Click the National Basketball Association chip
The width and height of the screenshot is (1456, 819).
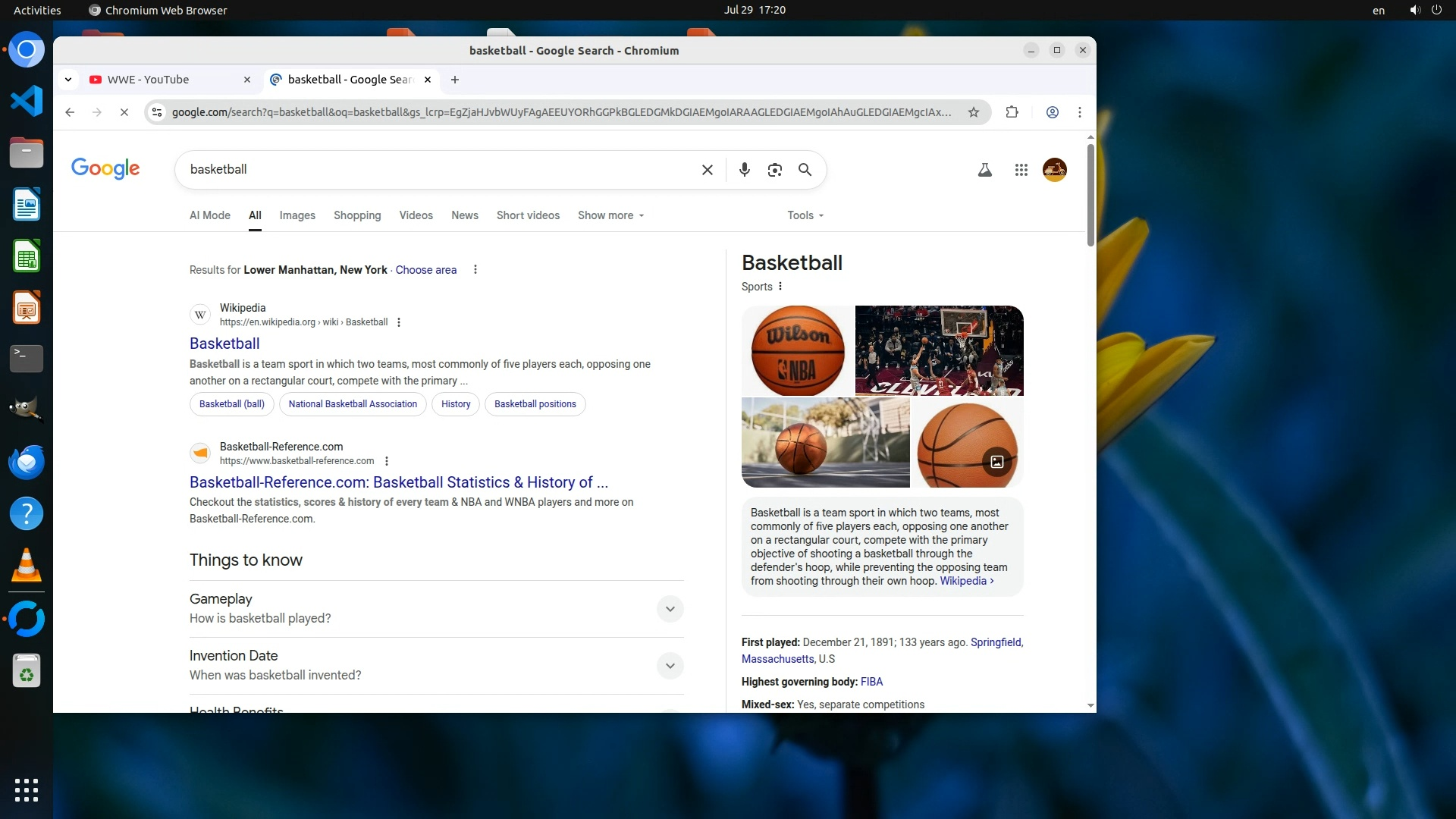[353, 404]
